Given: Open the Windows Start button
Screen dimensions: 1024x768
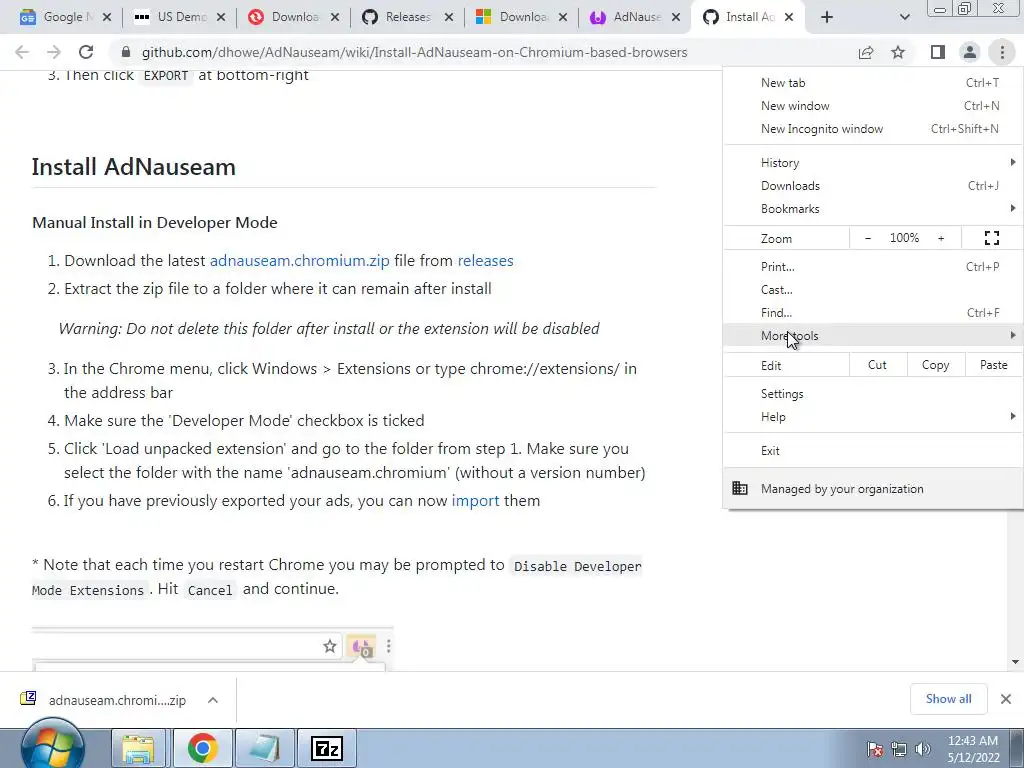Looking at the screenshot, I should click(52, 745).
